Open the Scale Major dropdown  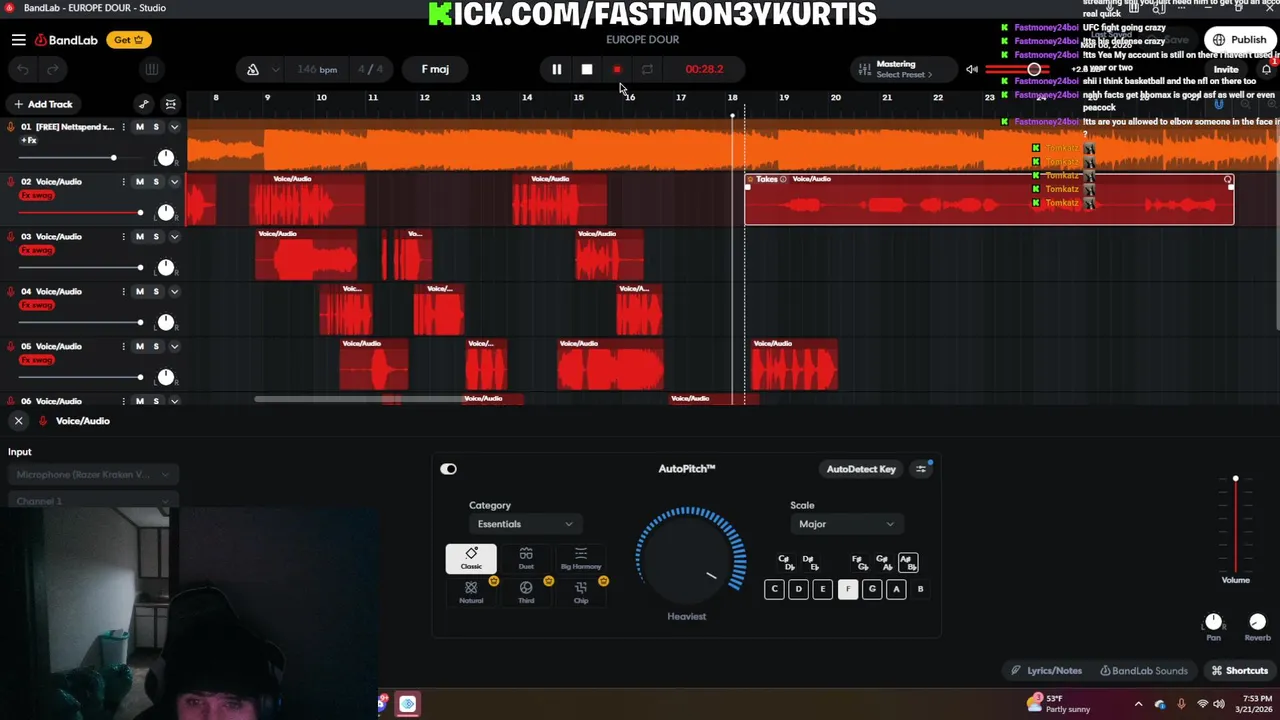click(x=845, y=524)
